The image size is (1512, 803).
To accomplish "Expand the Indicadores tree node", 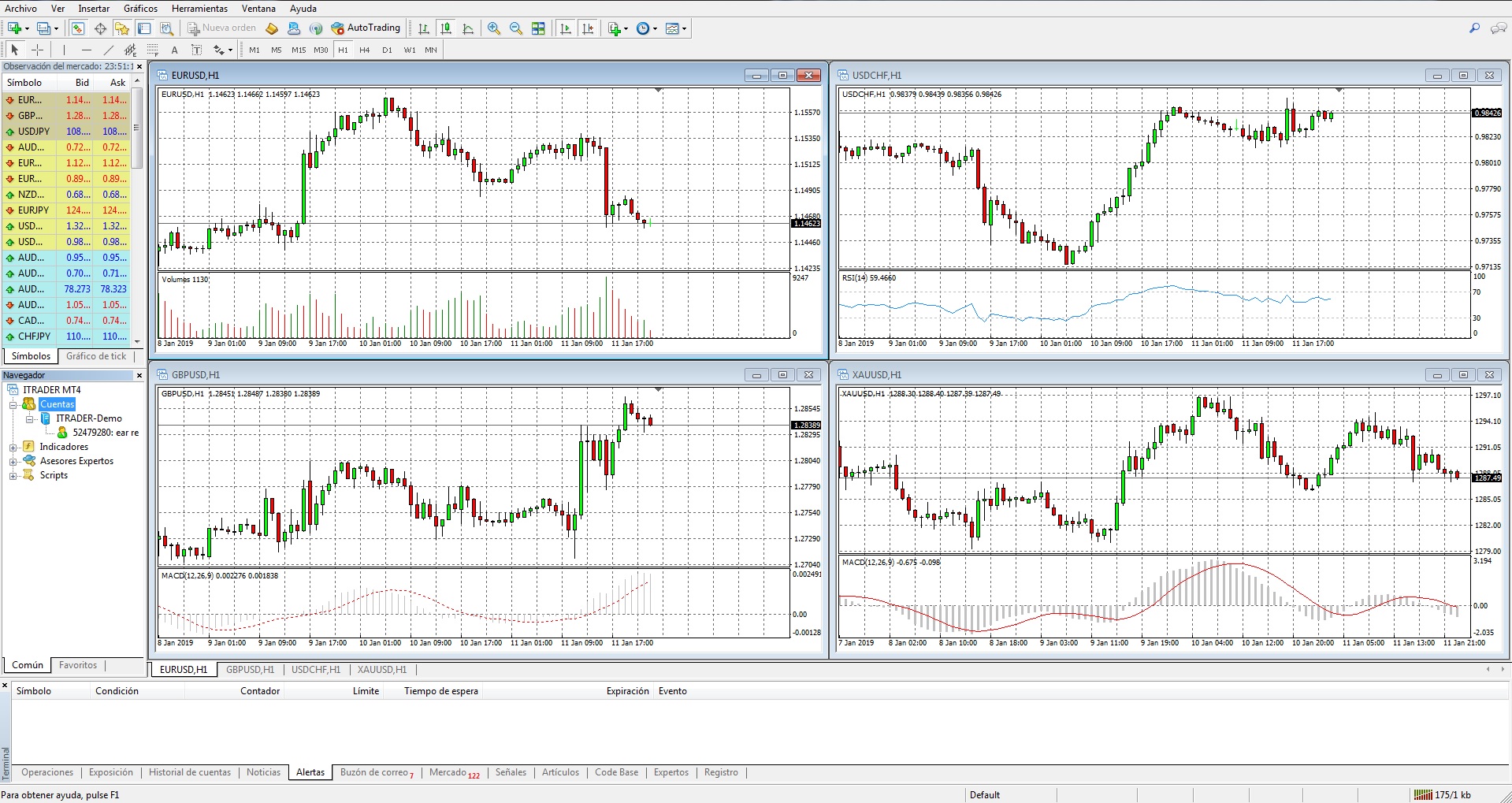I will (x=13, y=448).
